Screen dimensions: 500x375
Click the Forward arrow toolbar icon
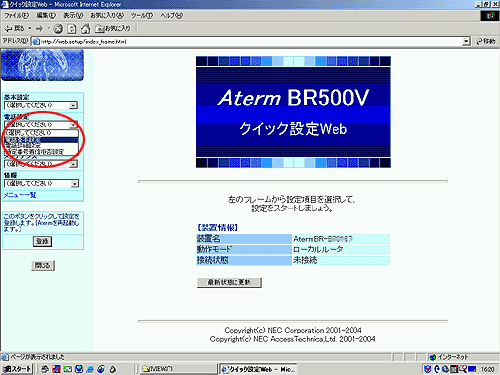click(39, 29)
